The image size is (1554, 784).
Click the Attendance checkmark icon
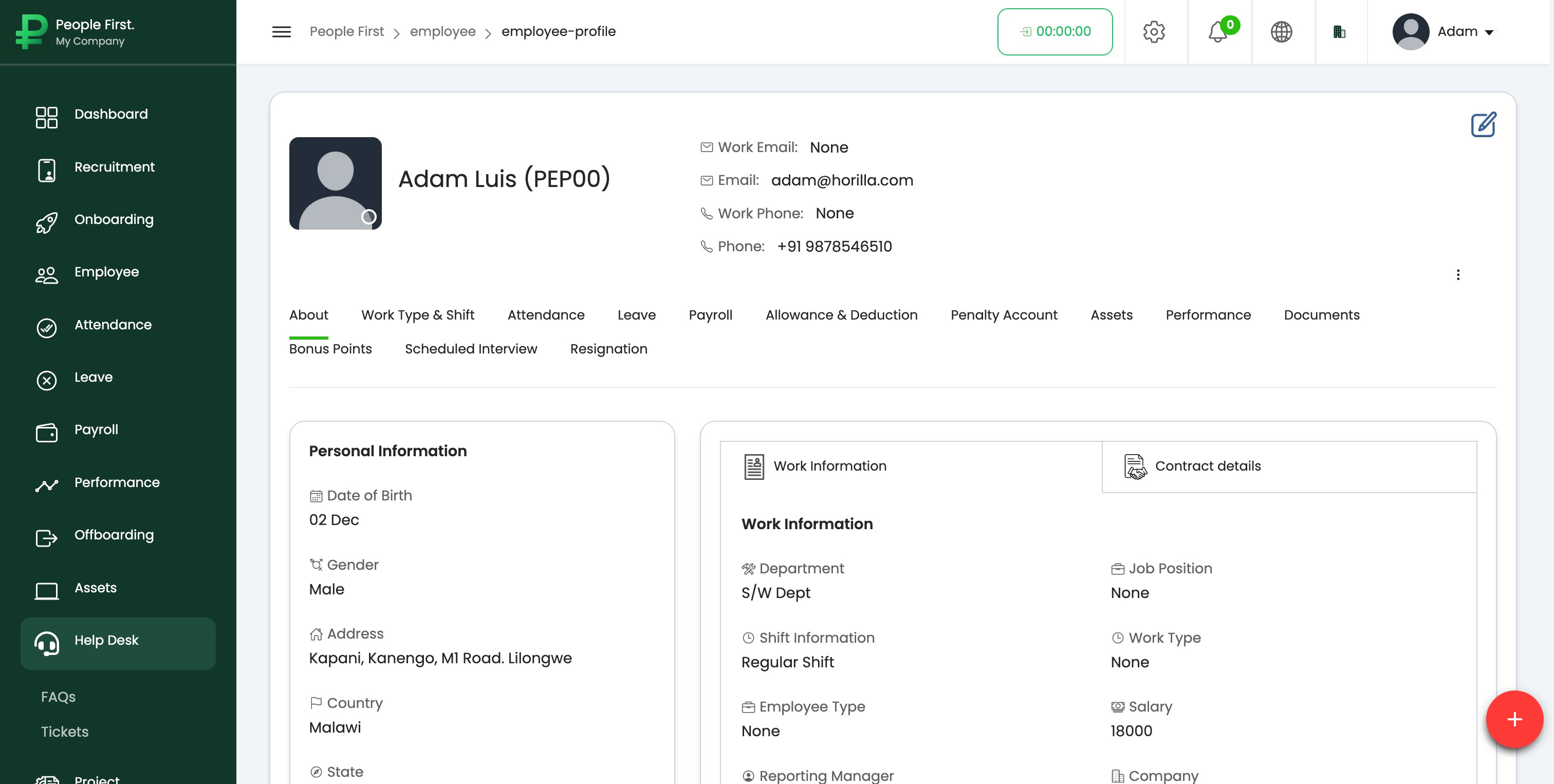coord(46,327)
